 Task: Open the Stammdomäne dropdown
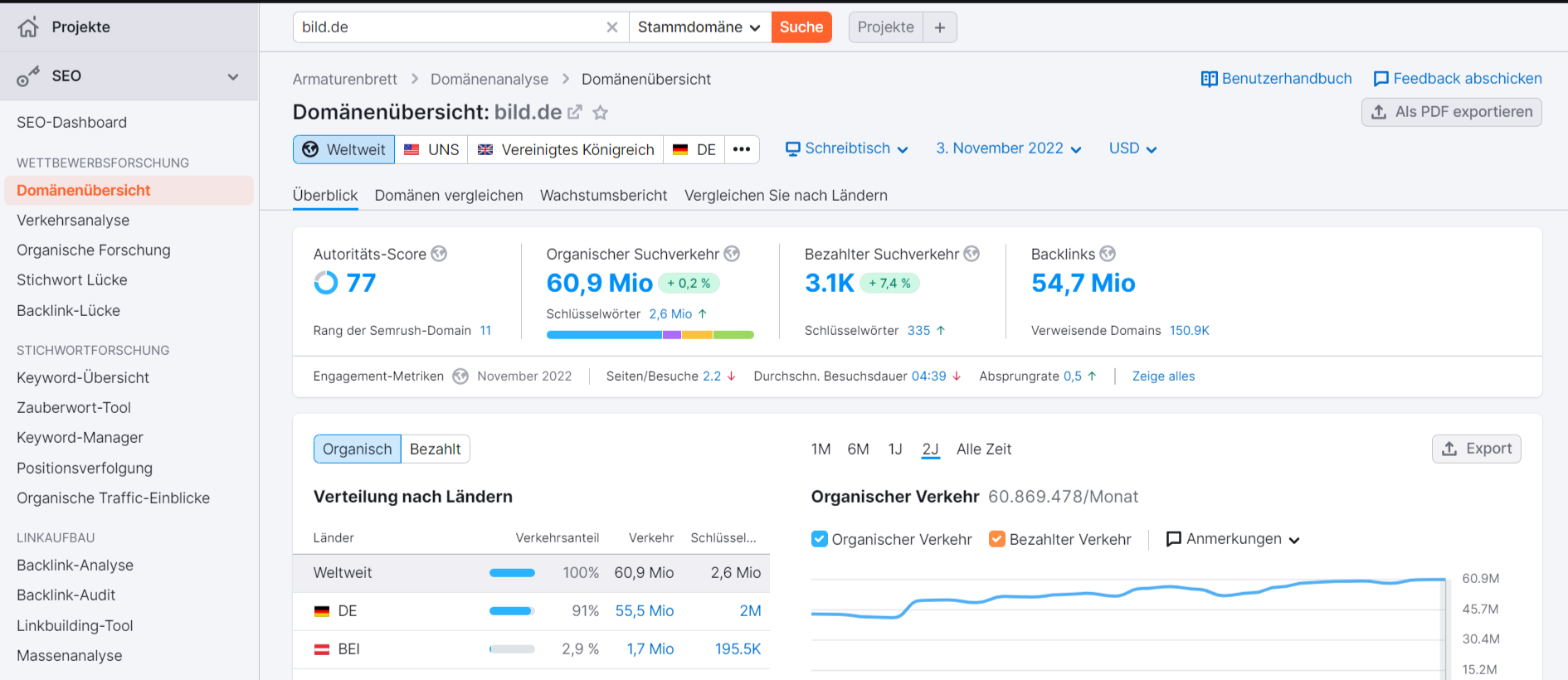pos(699,27)
